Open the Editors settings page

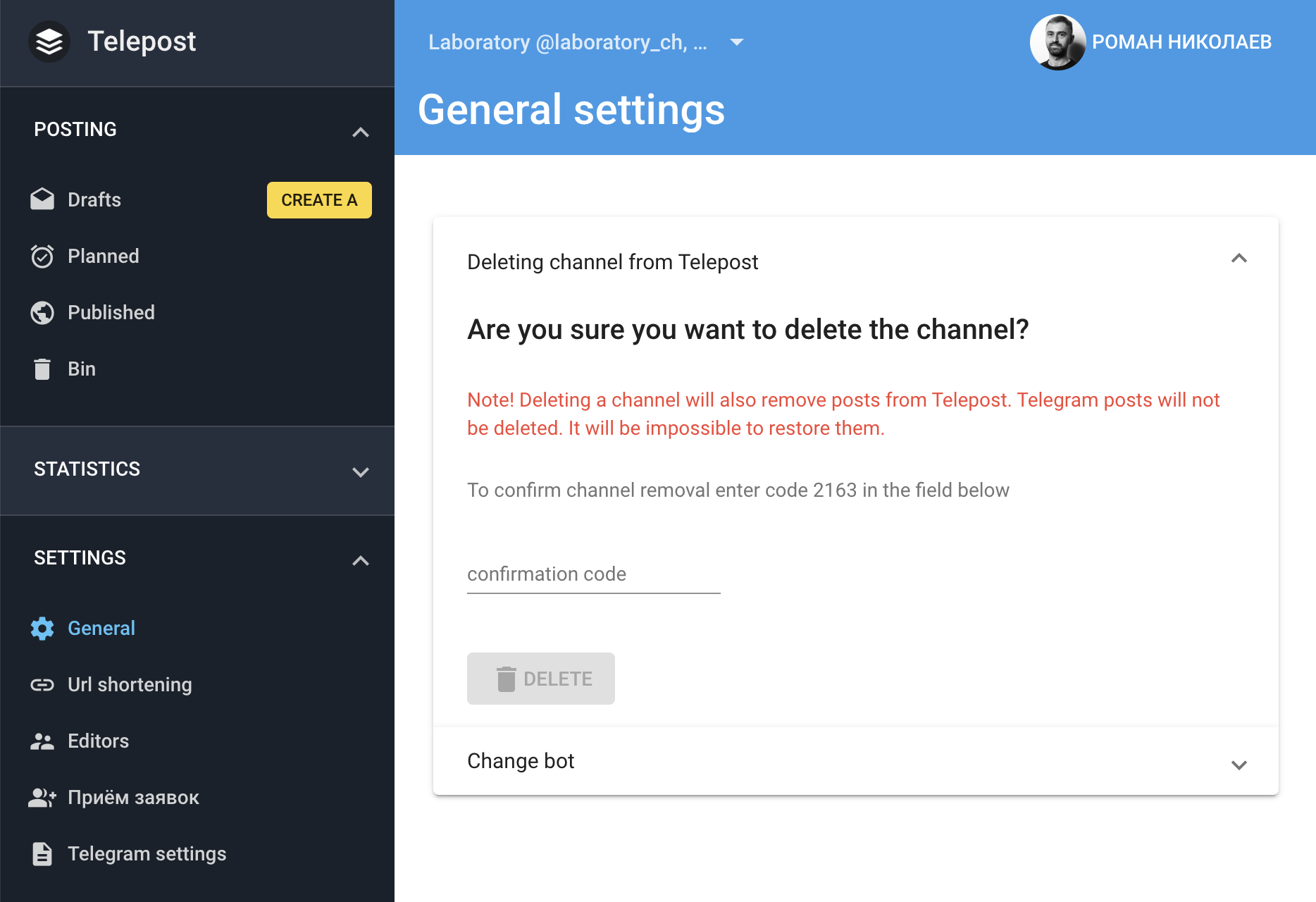click(x=99, y=741)
